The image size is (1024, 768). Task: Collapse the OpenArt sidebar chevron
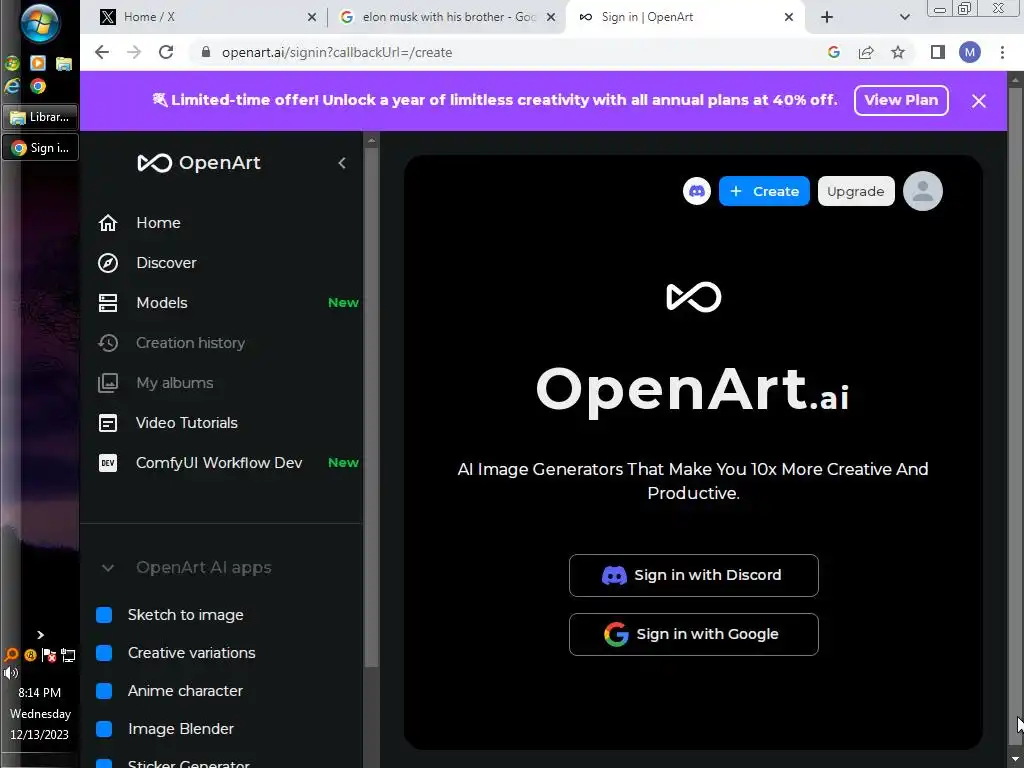point(342,163)
